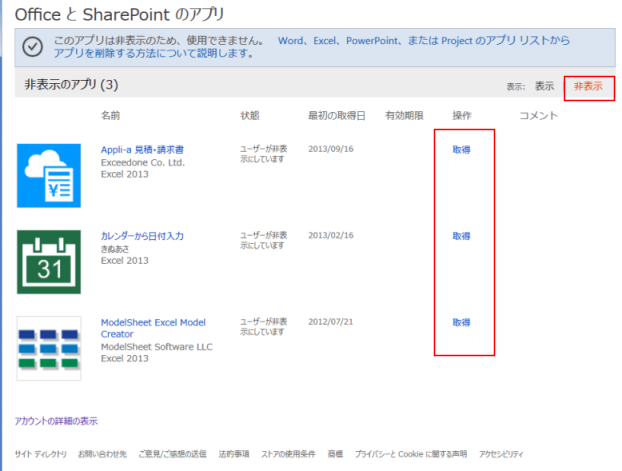The height and width of the screenshot is (471, 622).
Task: Click 取得 for カレンダーから日付入力
Action: (461, 236)
